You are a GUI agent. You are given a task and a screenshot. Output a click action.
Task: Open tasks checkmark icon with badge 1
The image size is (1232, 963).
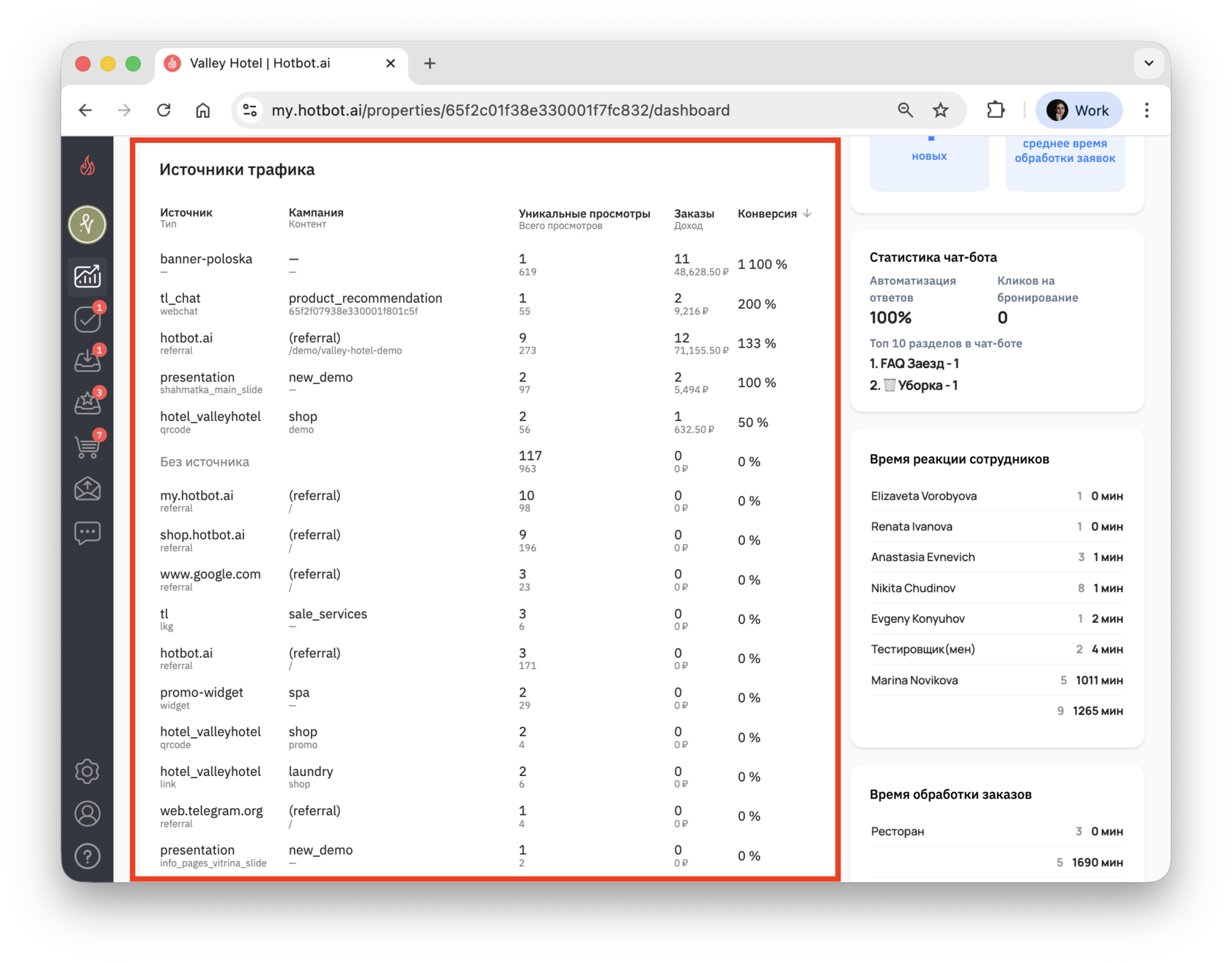point(87,319)
